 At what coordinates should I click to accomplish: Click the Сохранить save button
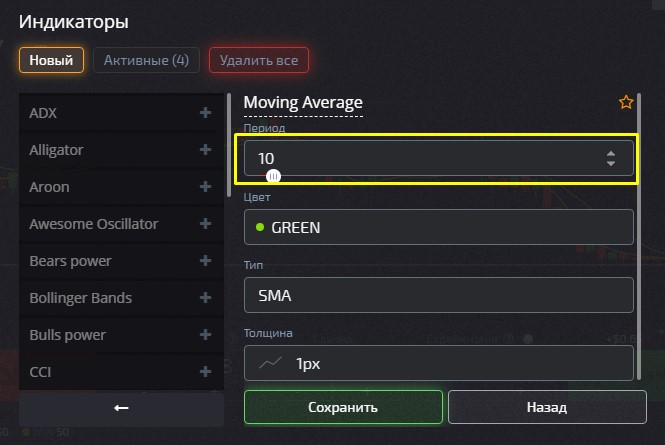click(x=343, y=407)
